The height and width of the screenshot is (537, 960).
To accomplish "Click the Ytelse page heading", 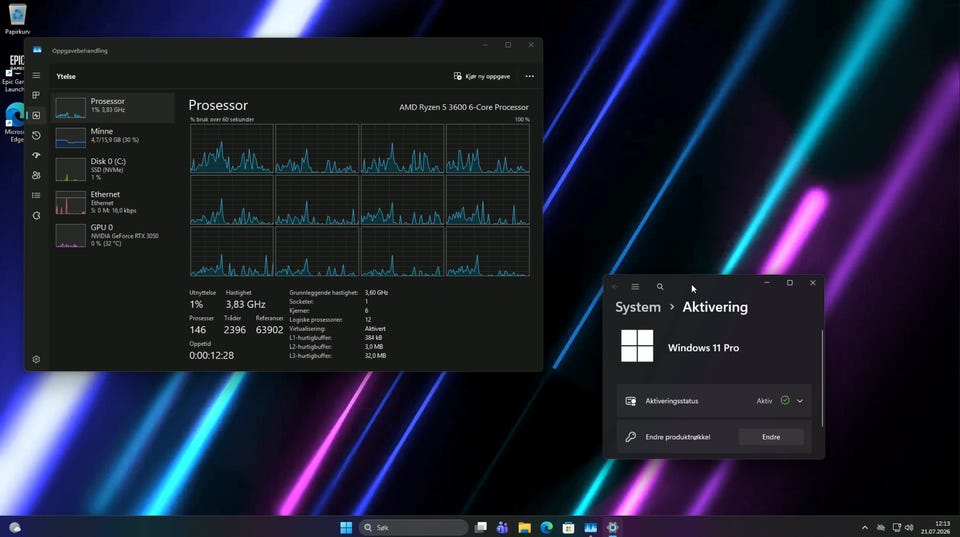I will [x=66, y=77].
